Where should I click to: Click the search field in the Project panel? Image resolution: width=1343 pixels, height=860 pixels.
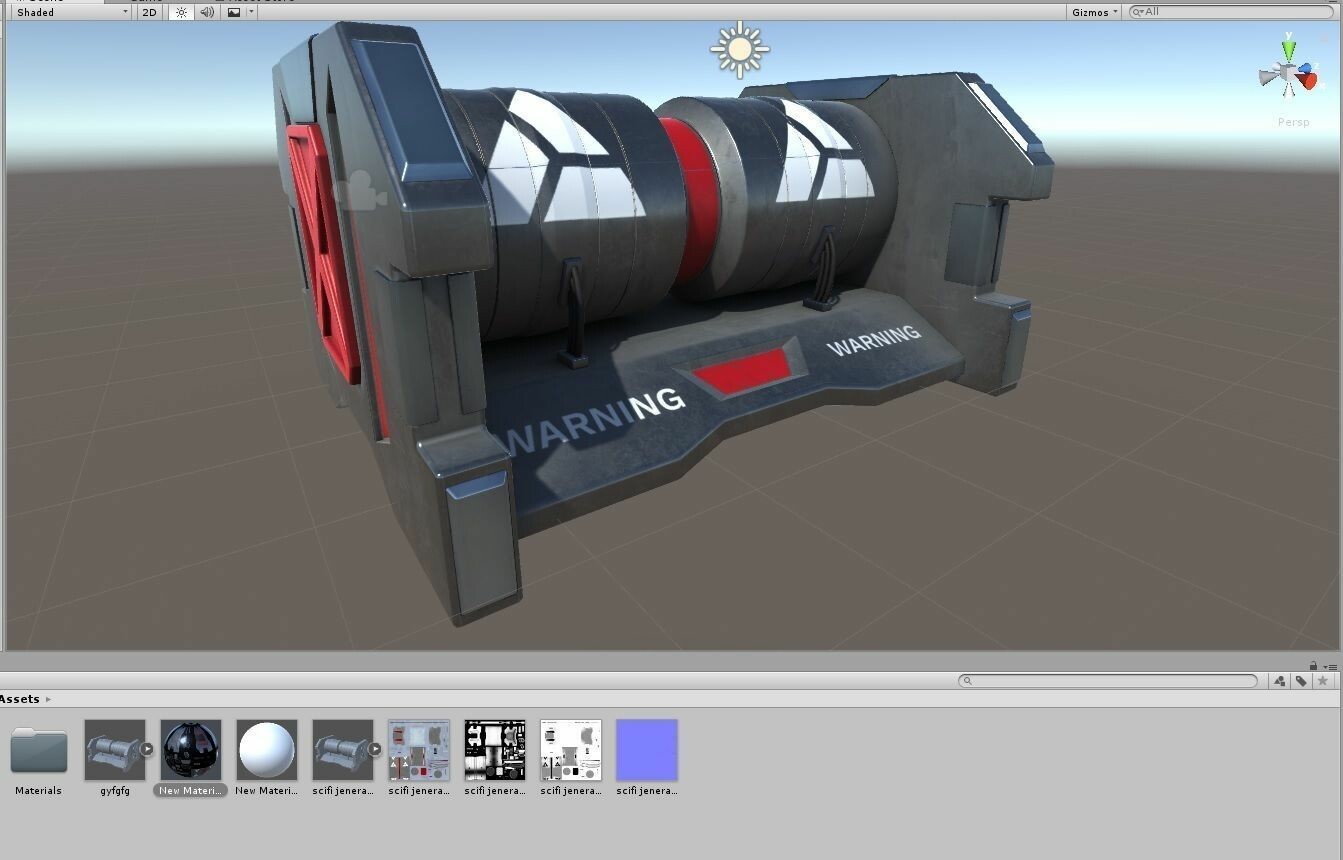[1110, 680]
